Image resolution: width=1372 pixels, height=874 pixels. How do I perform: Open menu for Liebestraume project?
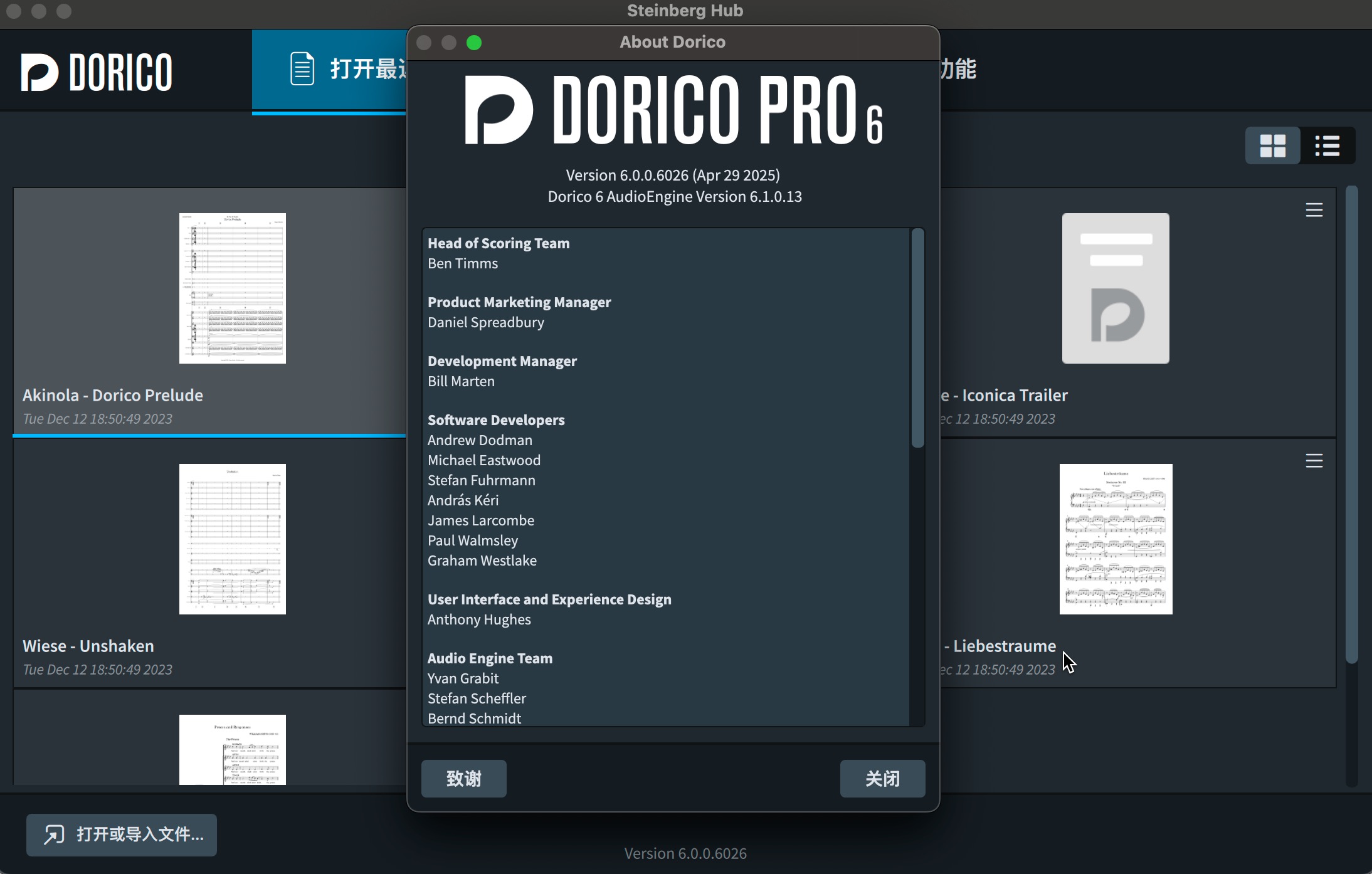[1314, 461]
